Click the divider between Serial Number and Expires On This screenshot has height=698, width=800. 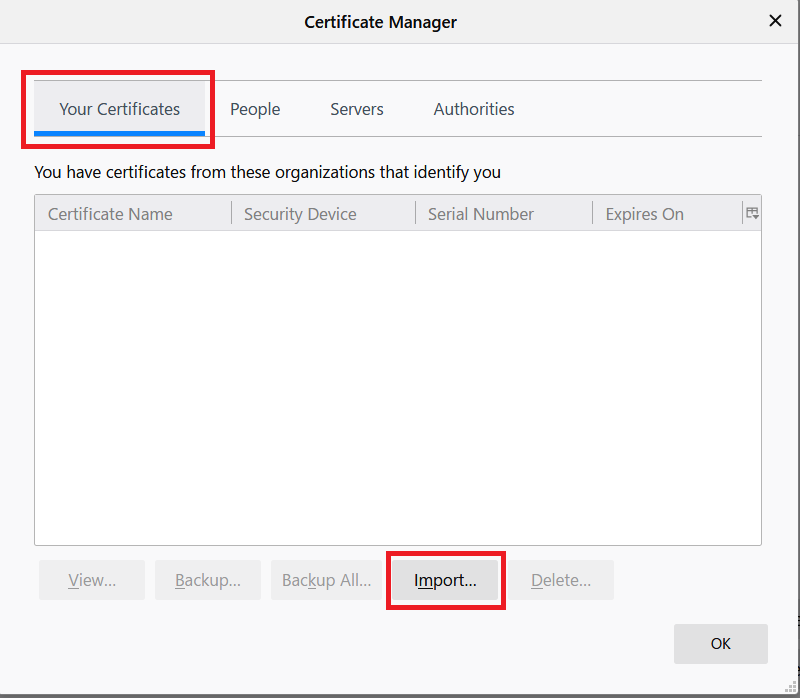[593, 213]
